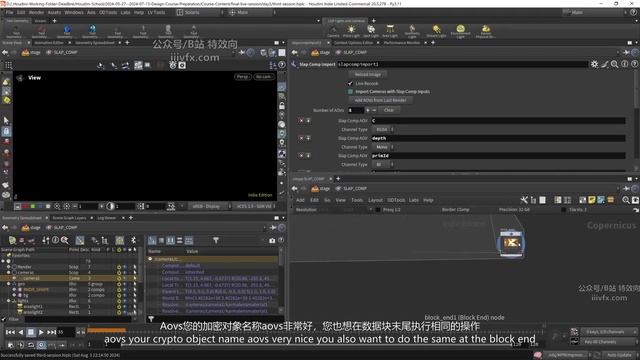Open the network editor wrench tool icon
Screen dimensions: 640x360
coord(524,200)
